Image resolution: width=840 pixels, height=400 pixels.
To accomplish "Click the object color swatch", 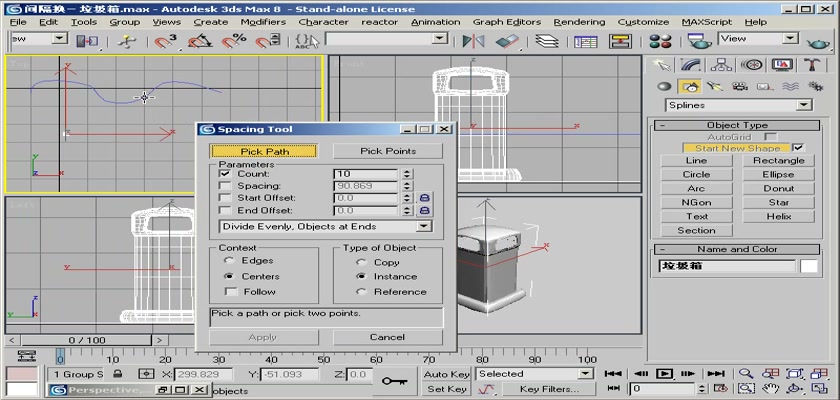I will click(809, 266).
